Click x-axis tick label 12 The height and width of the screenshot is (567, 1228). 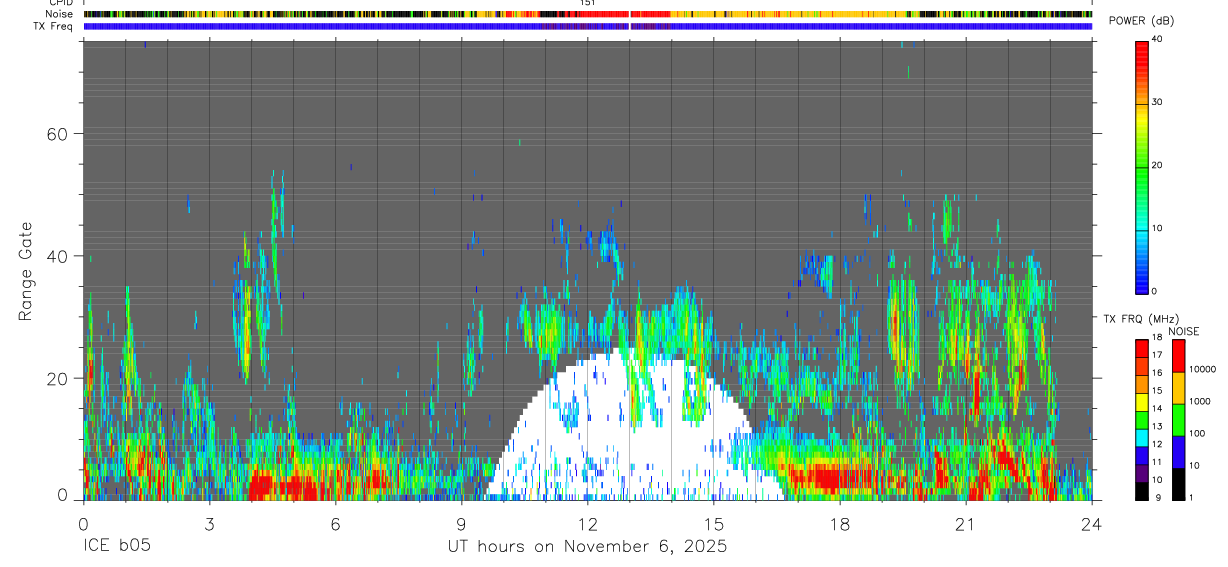587,524
